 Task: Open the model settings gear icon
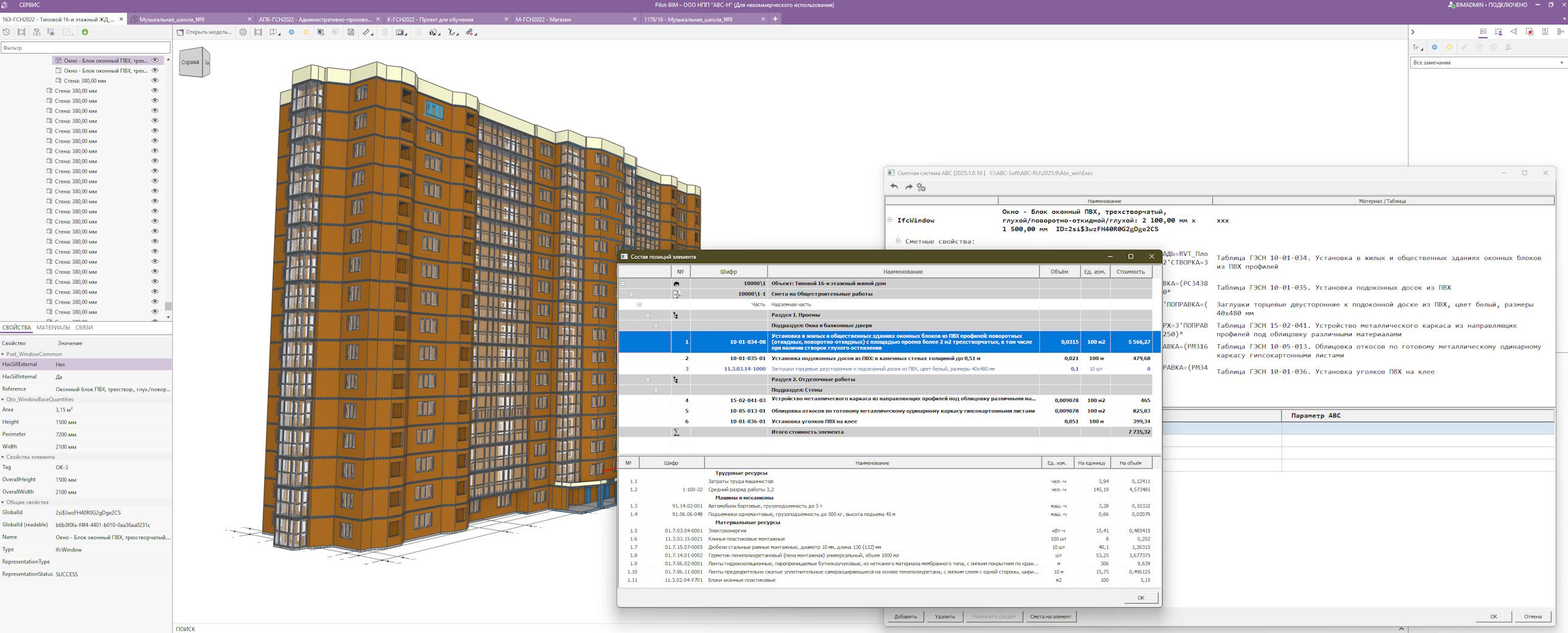[x=243, y=32]
